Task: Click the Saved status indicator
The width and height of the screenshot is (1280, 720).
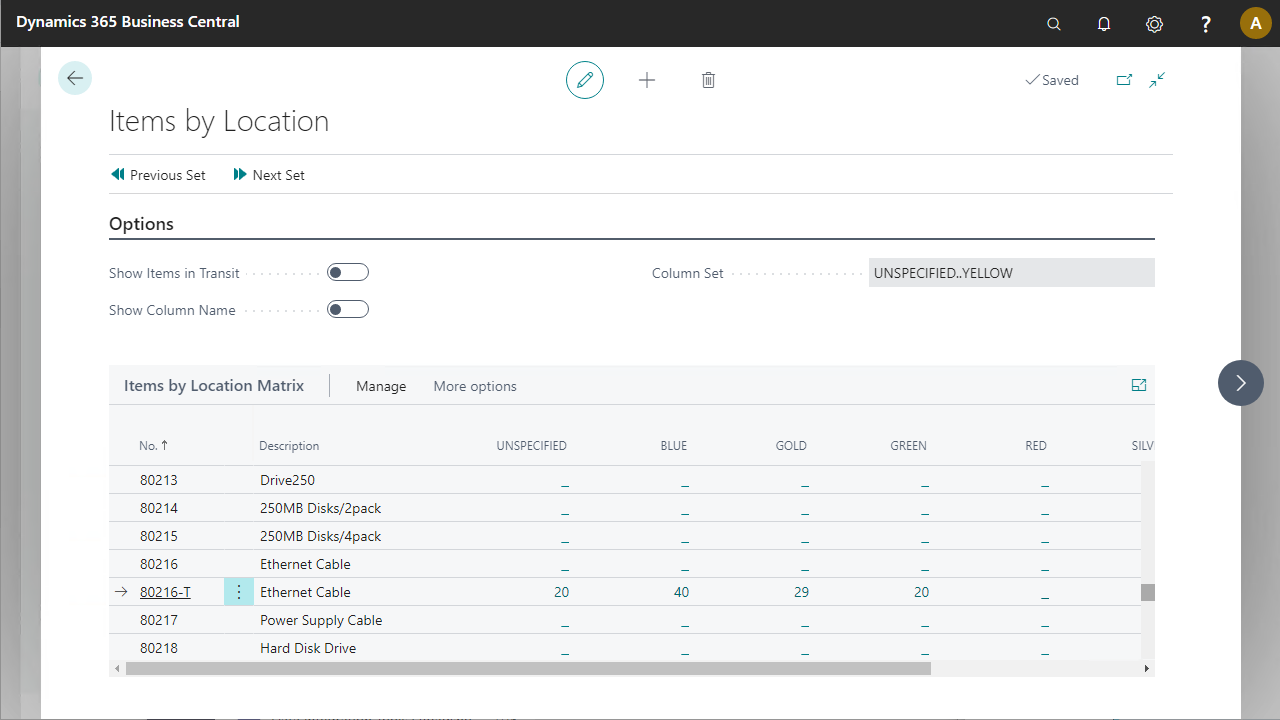Action: 1052,80
